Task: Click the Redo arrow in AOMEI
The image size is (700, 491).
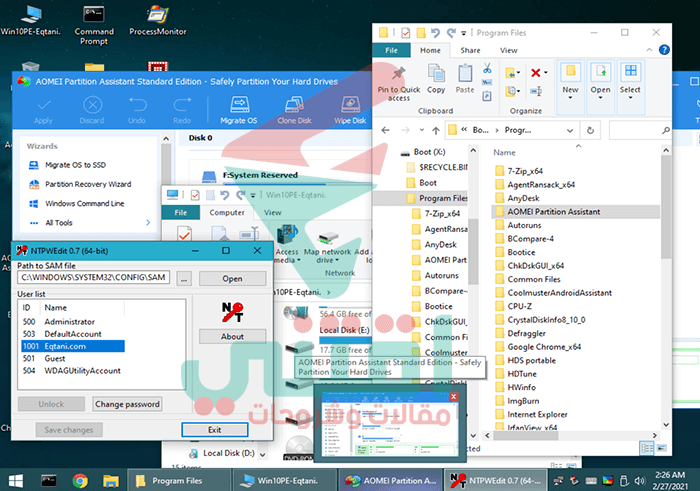Action: [182, 105]
